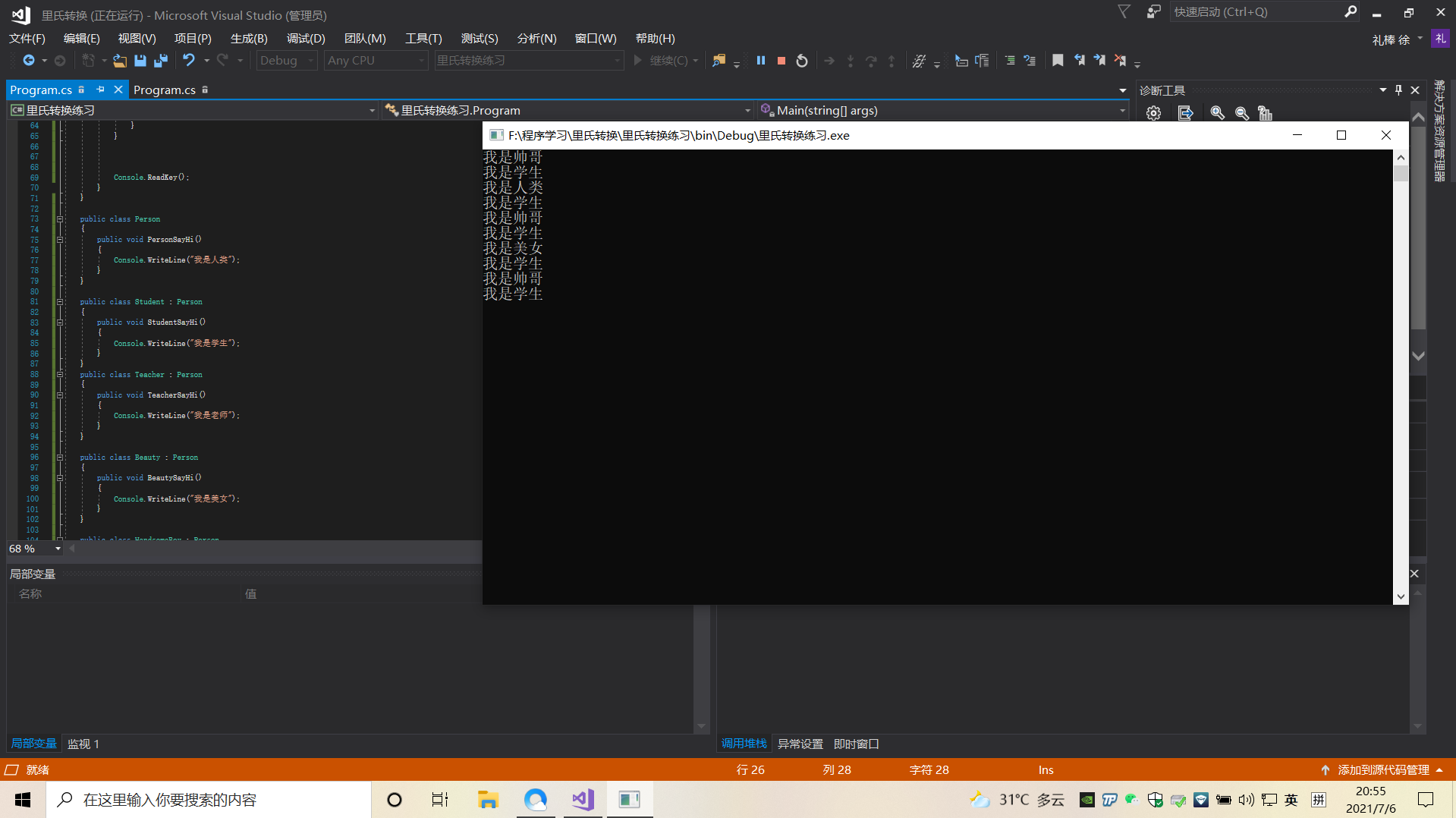Click the Windows taskbar search box
The image size is (1456, 818).
click(209, 800)
